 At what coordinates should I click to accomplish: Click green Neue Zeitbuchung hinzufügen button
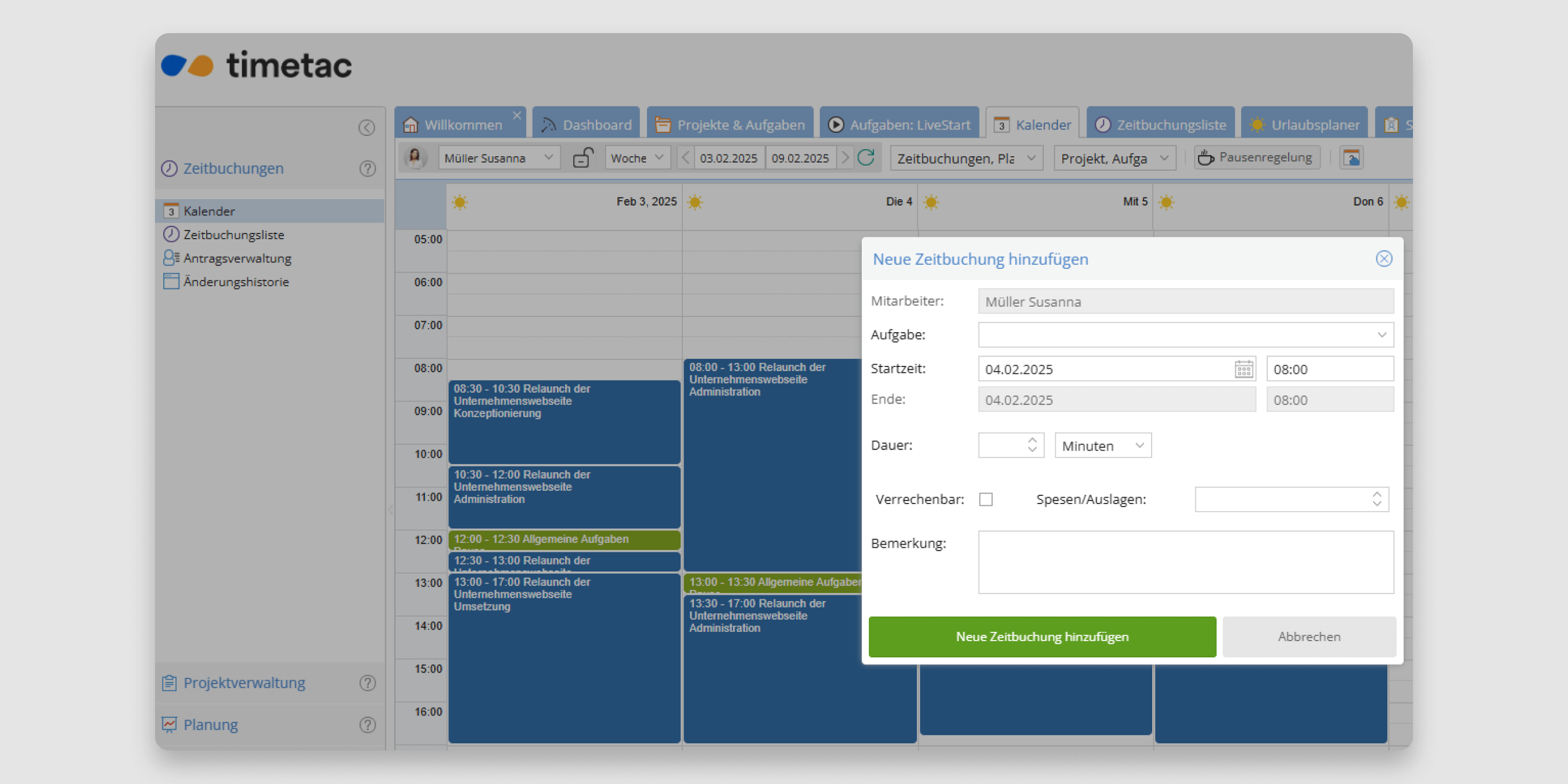tap(1041, 636)
